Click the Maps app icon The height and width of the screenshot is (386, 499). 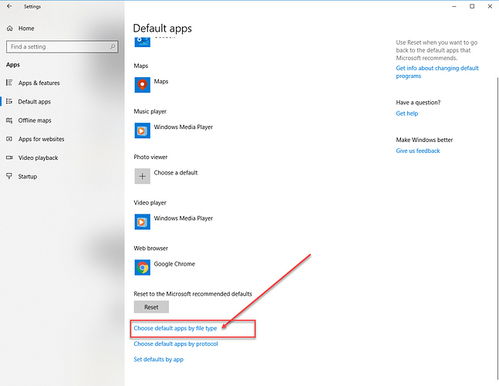142,85
